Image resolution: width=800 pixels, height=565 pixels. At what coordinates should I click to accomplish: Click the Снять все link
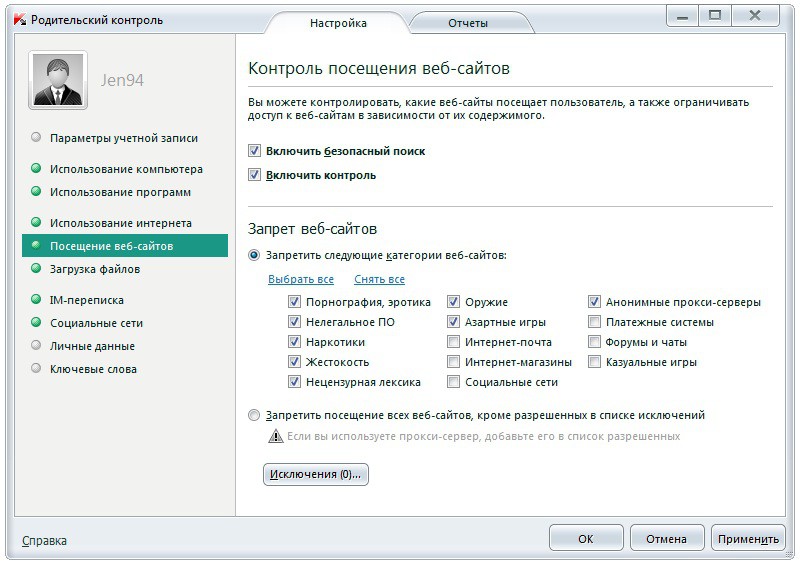(x=379, y=279)
